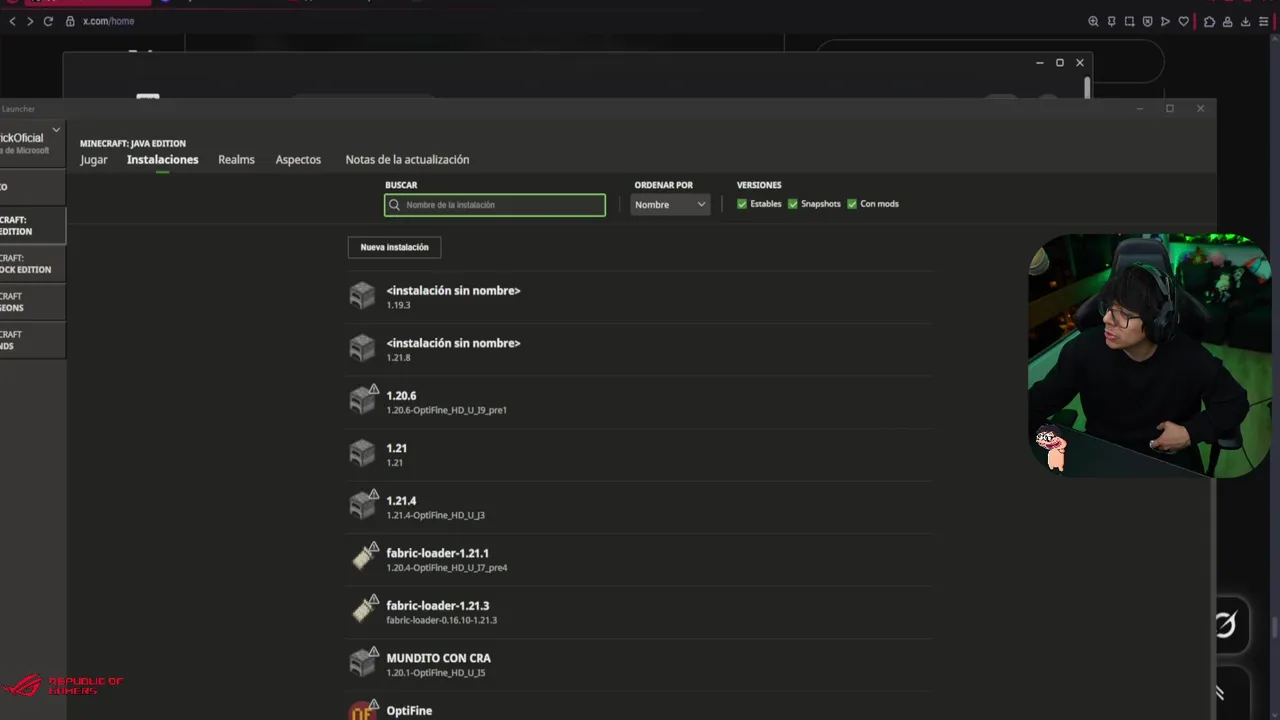Viewport: 1280px width, 720px height.
Task: Click 1.20.6-OptiFine_HD_U_I9_pre1 version text
Action: click(446, 410)
